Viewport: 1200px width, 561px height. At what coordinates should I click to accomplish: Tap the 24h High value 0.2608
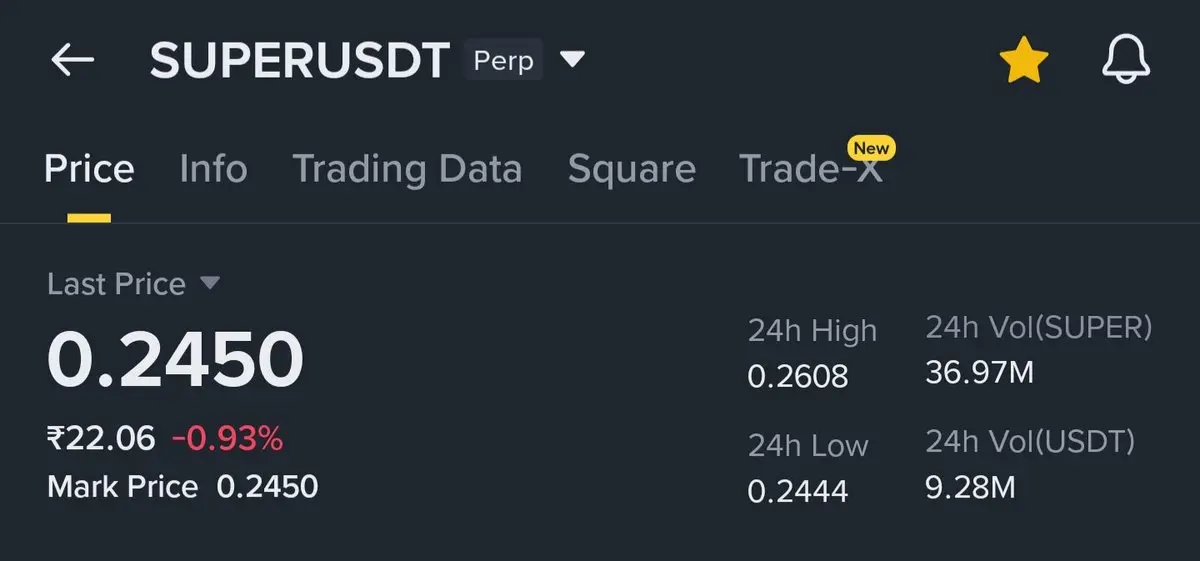(x=797, y=376)
